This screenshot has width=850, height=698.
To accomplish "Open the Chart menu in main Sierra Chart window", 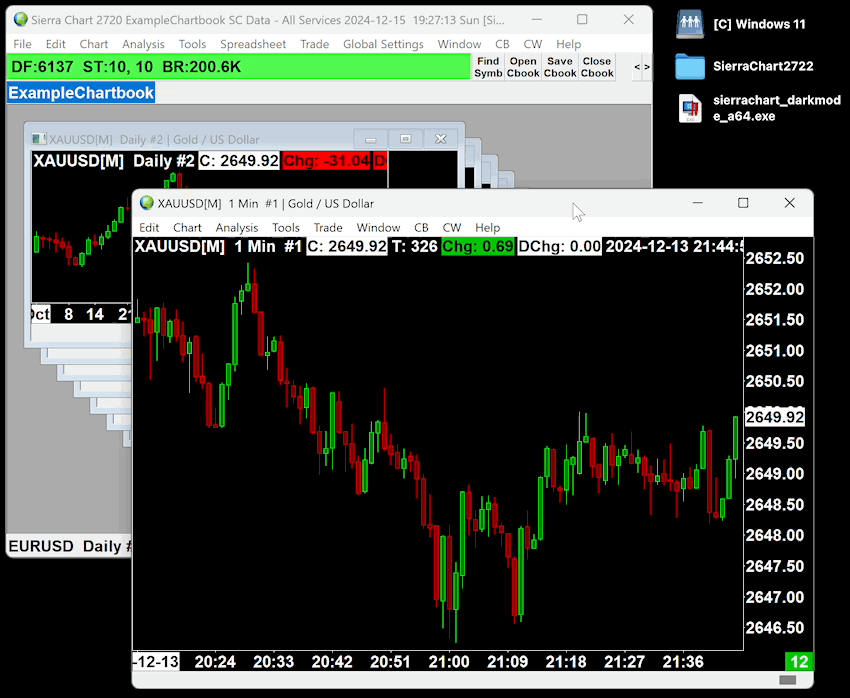I will (x=94, y=44).
